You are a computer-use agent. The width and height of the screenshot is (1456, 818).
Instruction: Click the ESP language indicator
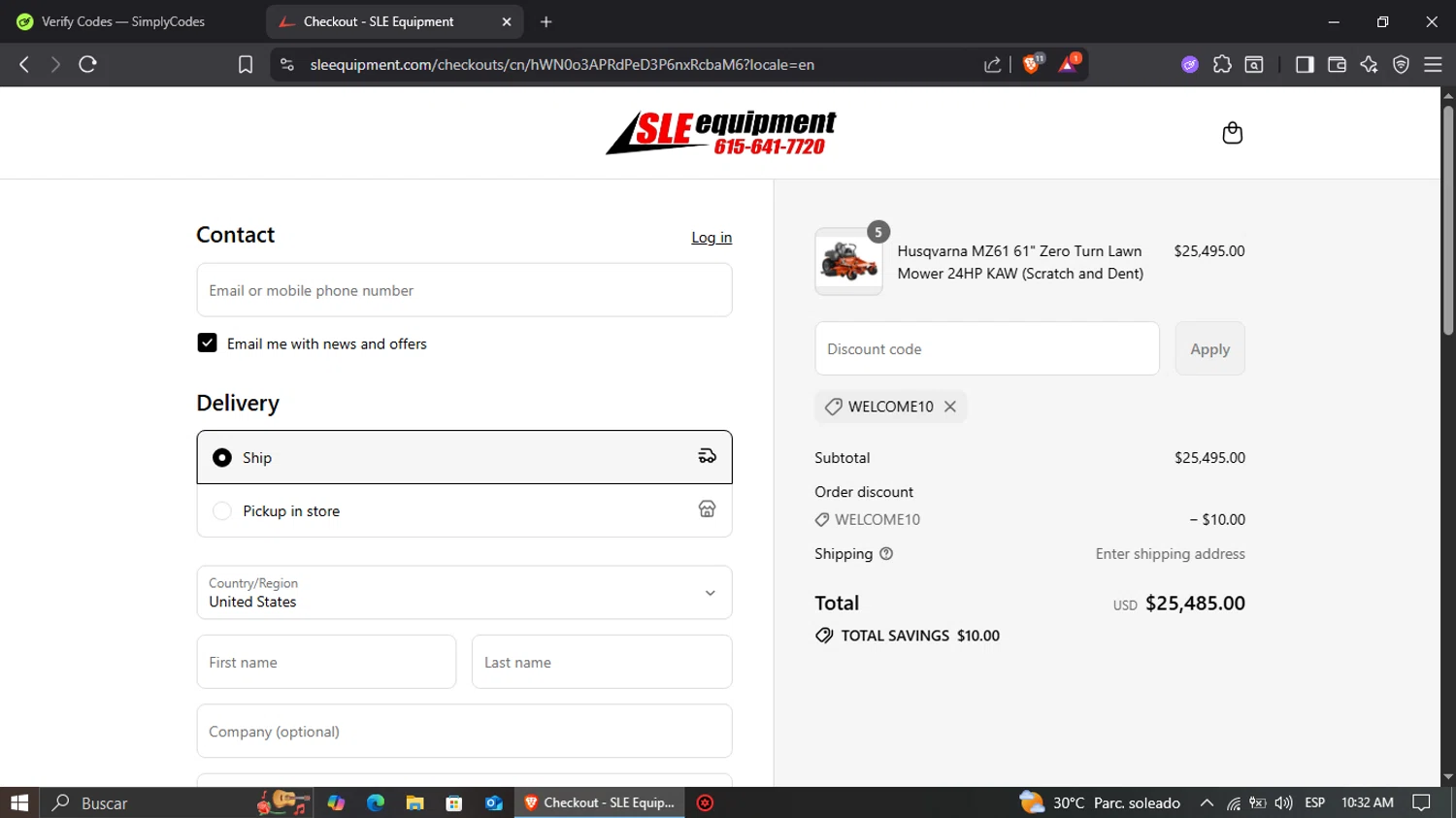click(1315, 802)
